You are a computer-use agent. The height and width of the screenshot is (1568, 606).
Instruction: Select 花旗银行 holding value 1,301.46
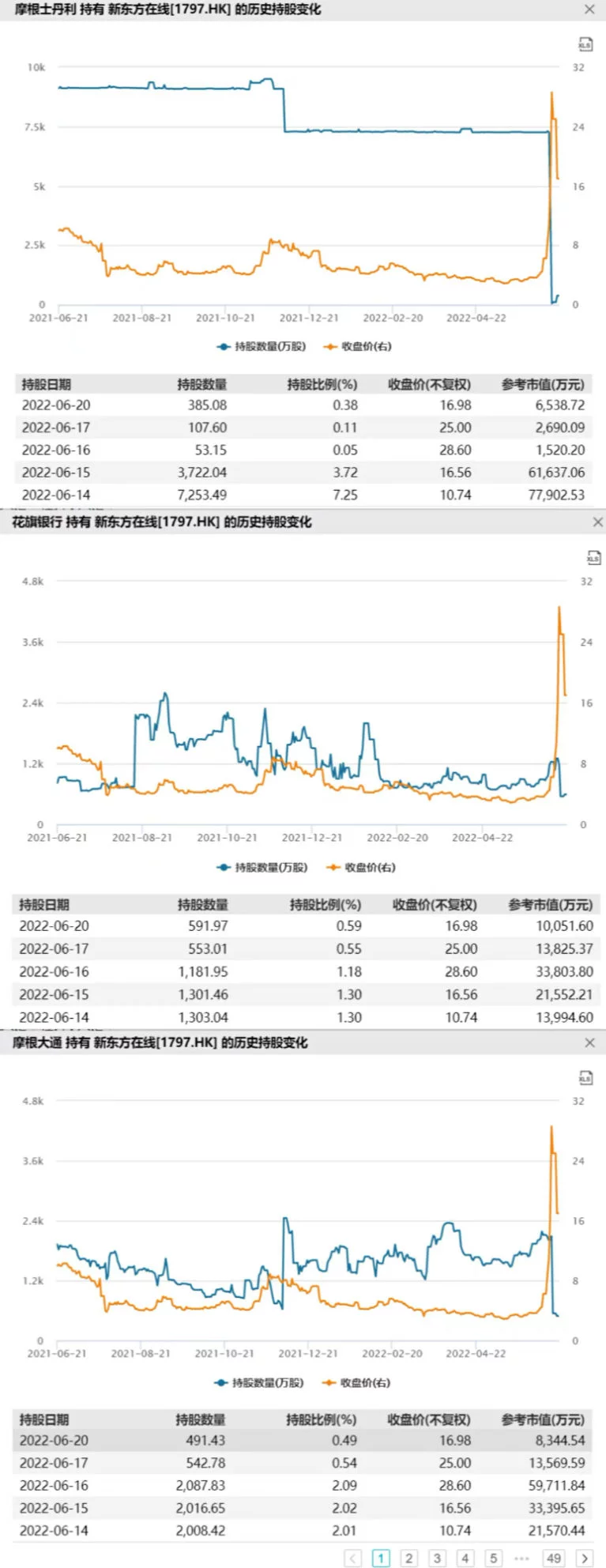[x=204, y=994]
